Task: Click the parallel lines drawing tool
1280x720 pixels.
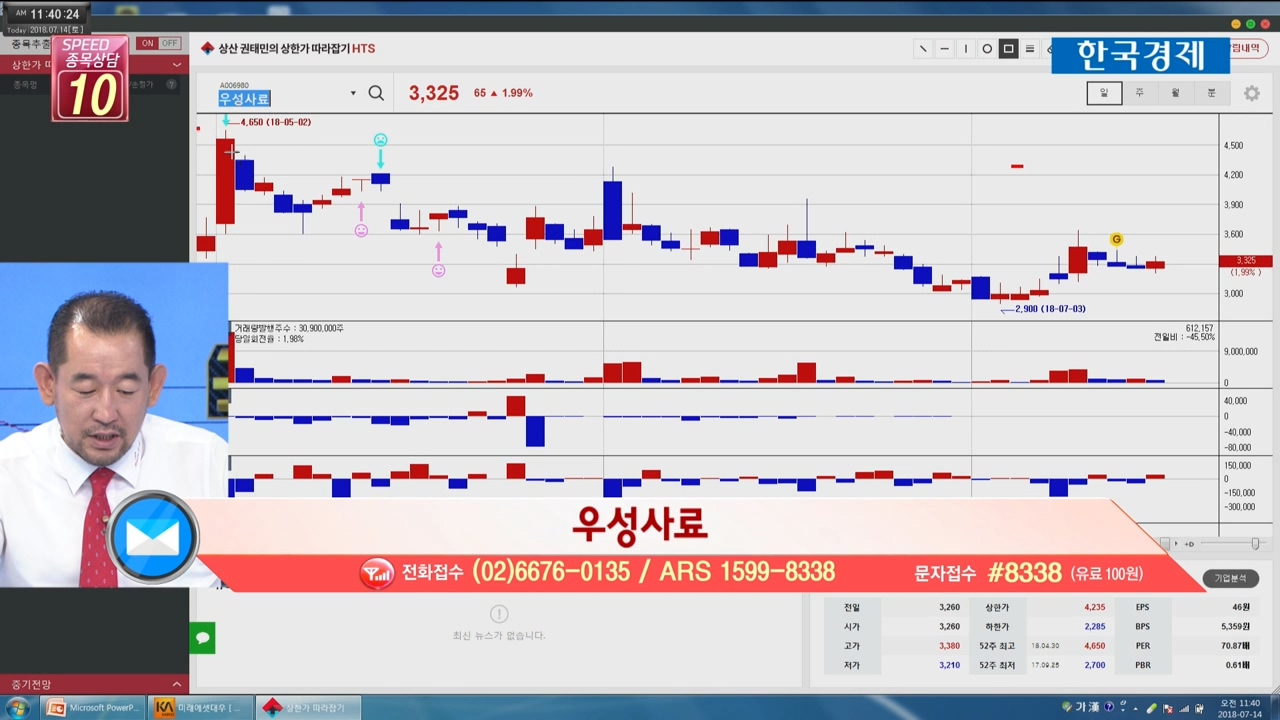Action: tap(1030, 49)
